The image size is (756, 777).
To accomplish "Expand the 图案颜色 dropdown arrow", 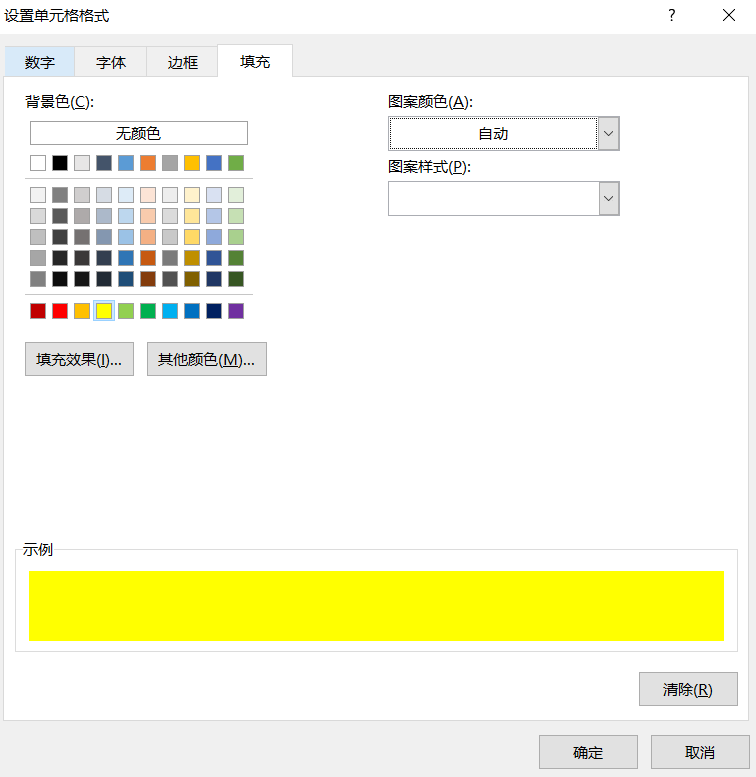I will point(609,133).
